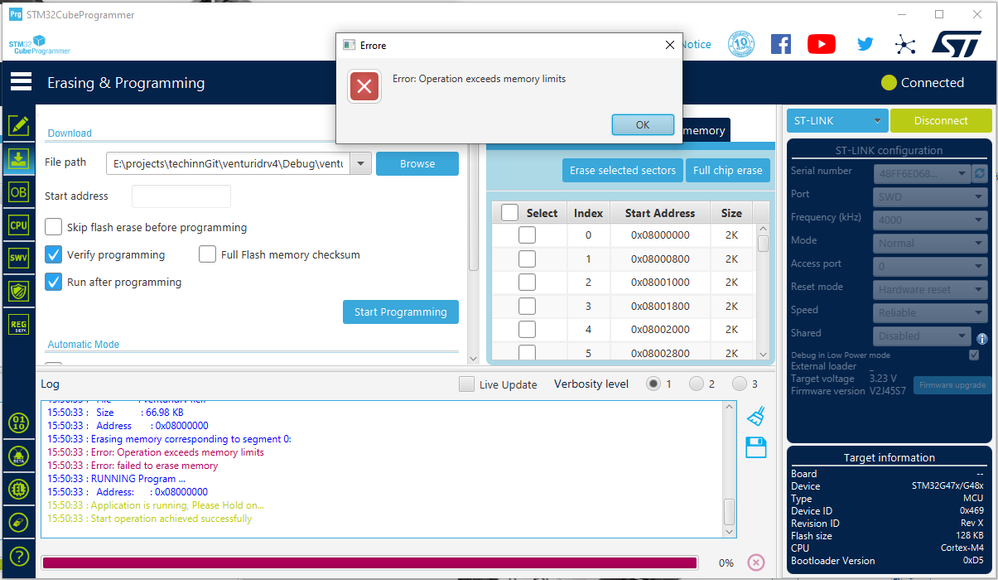Viewport: 998px width, 580px height.
Task: Open the Serial number dropdown
Action: tap(922, 173)
